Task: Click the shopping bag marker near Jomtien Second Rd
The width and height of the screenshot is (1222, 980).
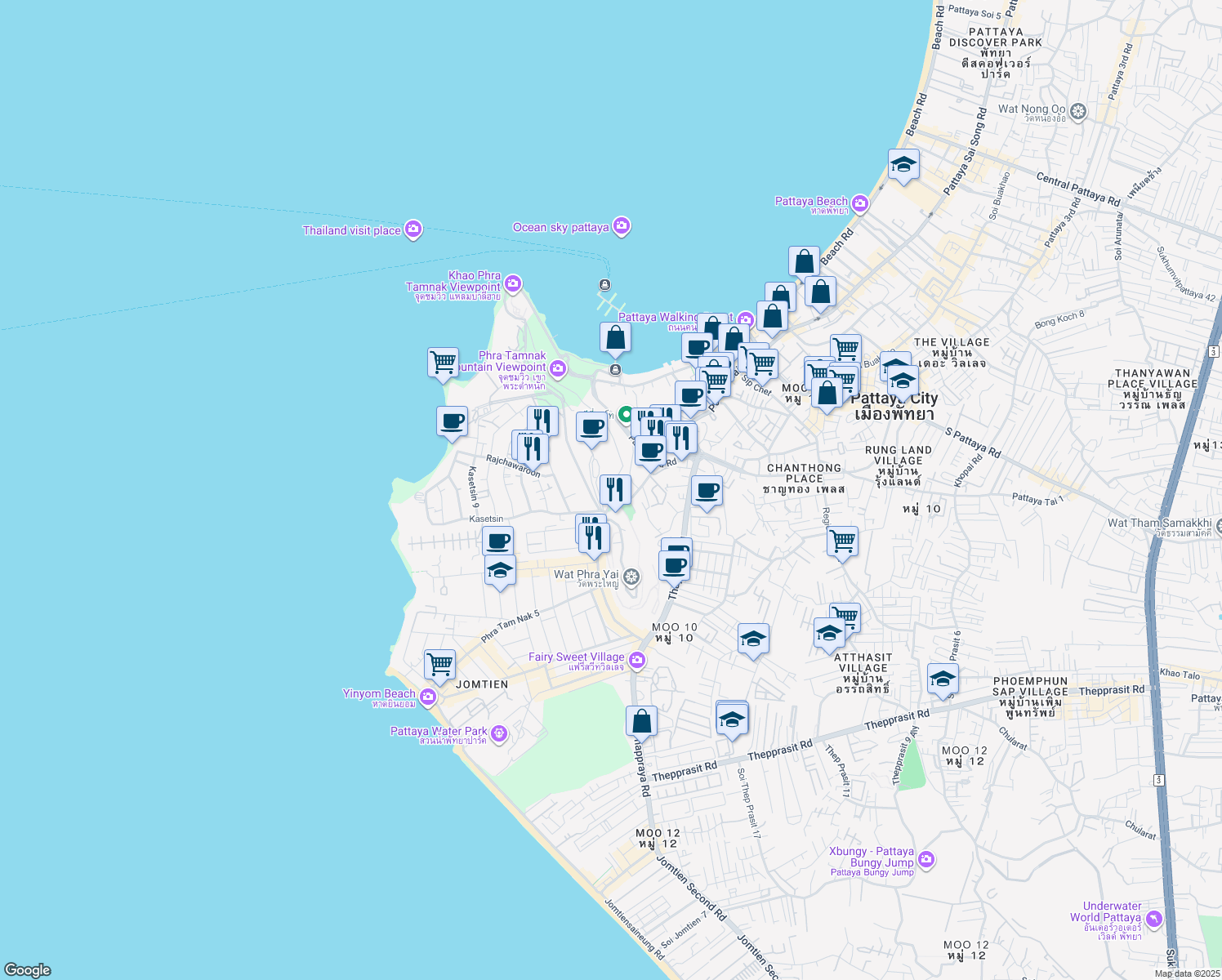Action: [x=642, y=719]
